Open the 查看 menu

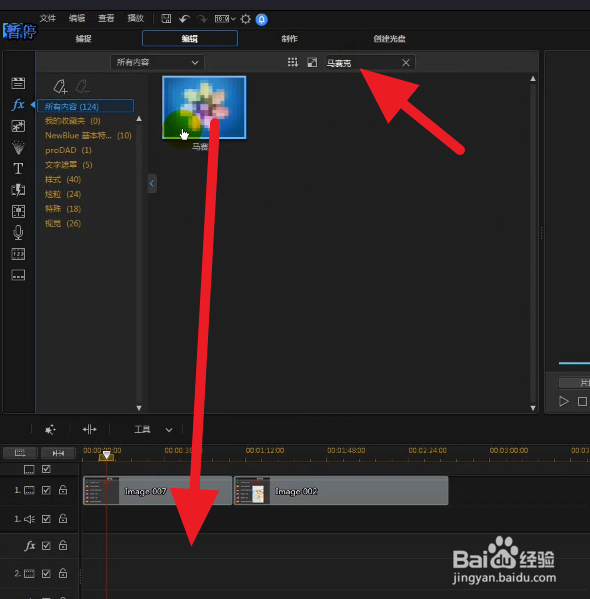[x=106, y=18]
